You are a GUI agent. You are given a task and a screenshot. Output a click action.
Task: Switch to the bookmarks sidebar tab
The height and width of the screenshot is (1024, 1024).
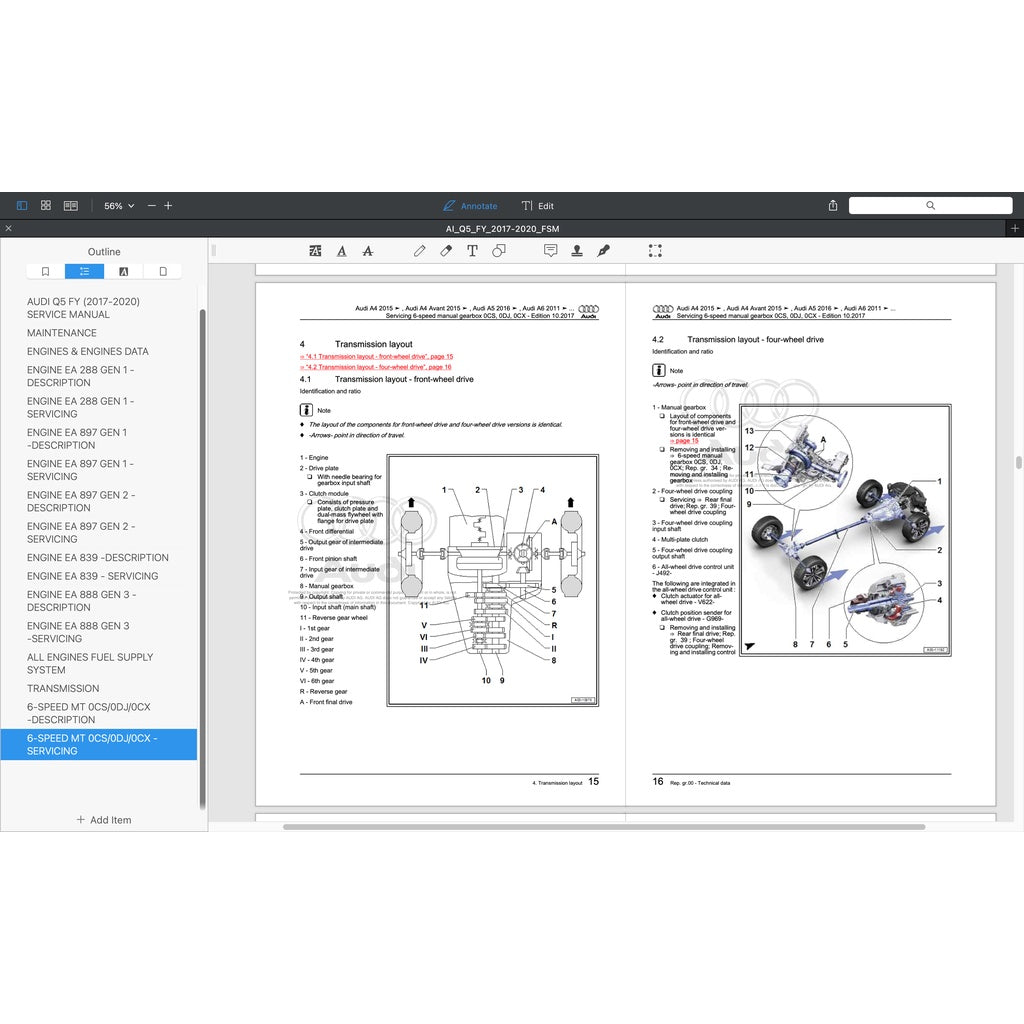(44, 270)
